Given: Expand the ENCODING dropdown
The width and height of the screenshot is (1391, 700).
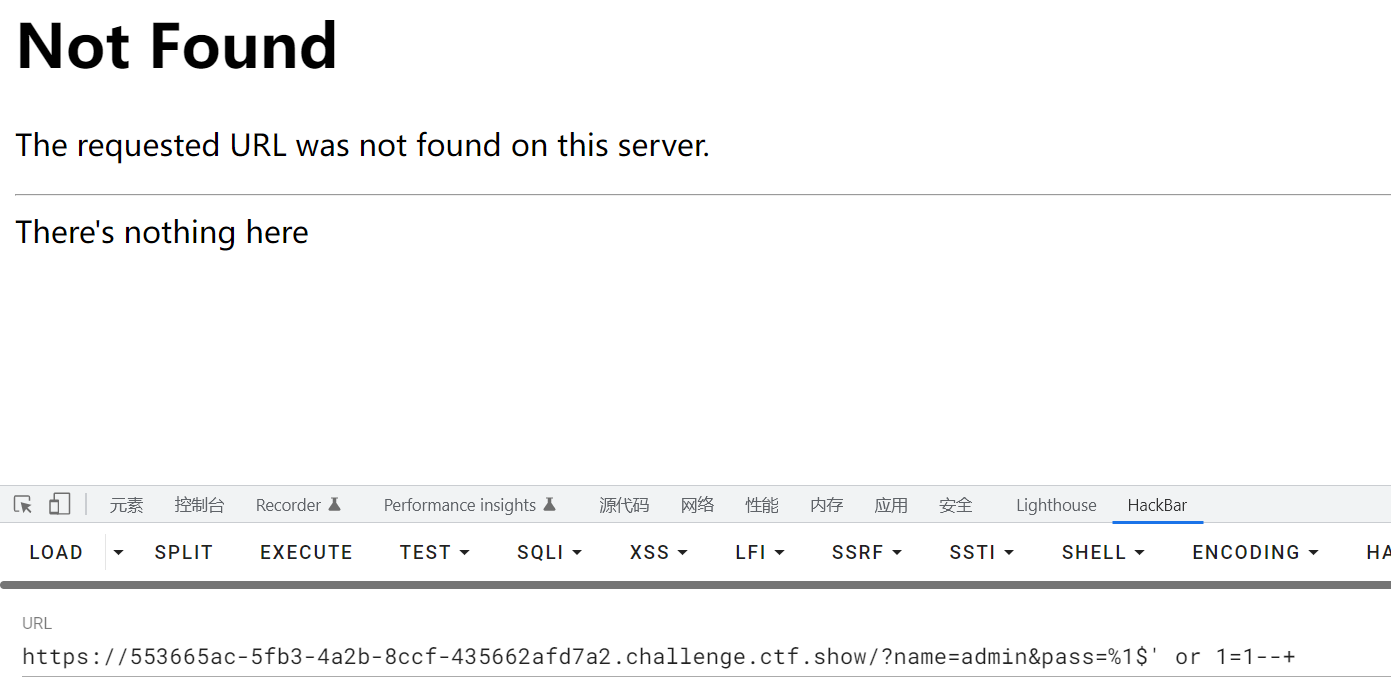Looking at the screenshot, I should 1255,552.
